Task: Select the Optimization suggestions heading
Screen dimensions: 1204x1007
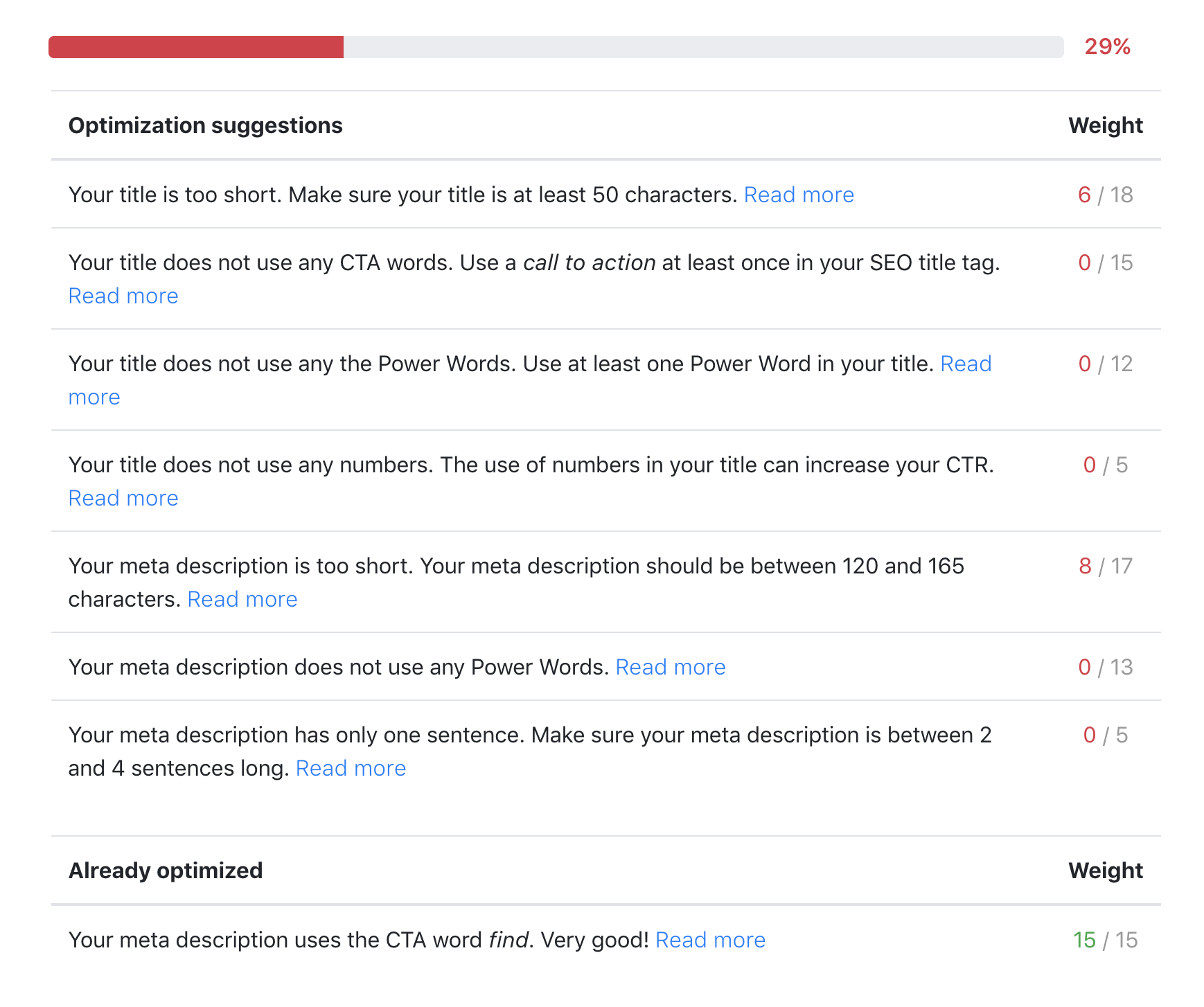Action: click(206, 125)
